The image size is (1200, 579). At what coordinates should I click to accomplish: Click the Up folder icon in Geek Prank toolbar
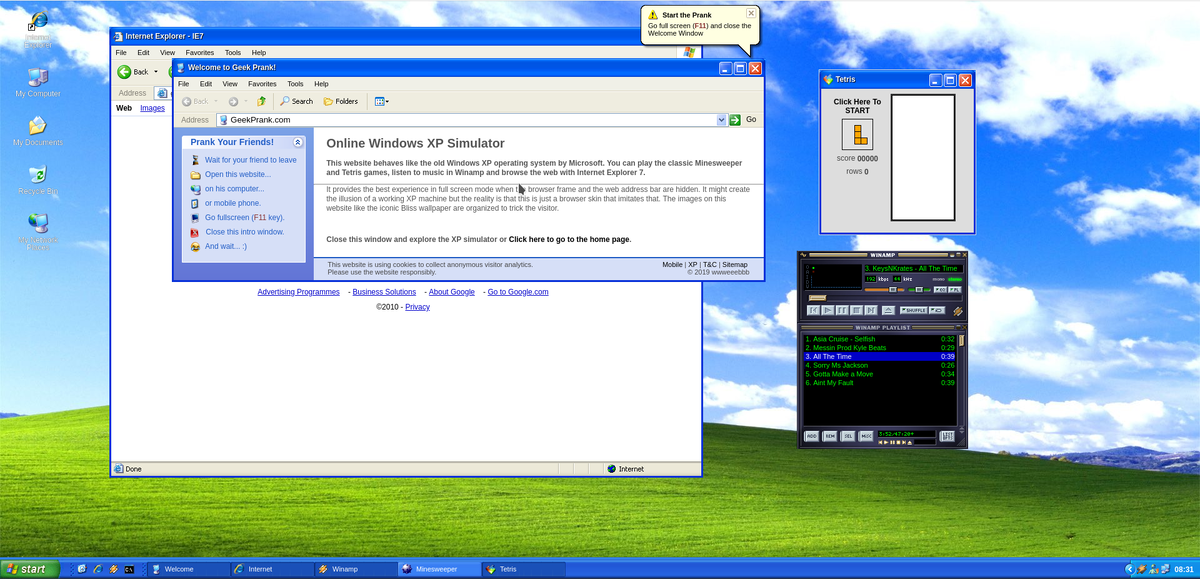click(261, 101)
